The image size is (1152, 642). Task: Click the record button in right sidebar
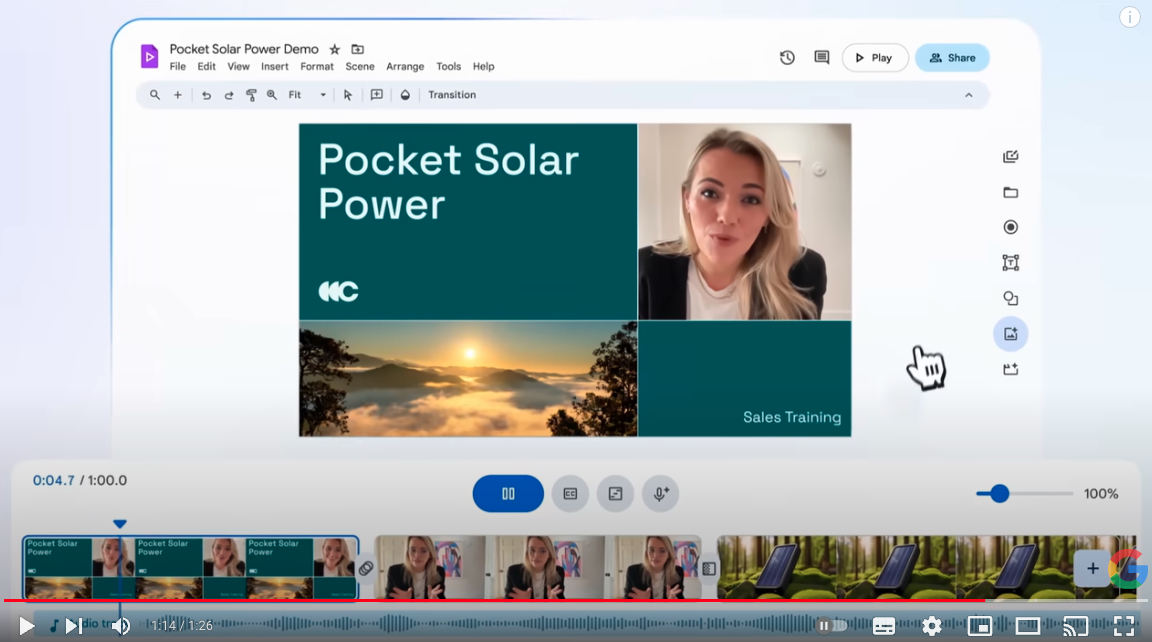pos(1010,227)
